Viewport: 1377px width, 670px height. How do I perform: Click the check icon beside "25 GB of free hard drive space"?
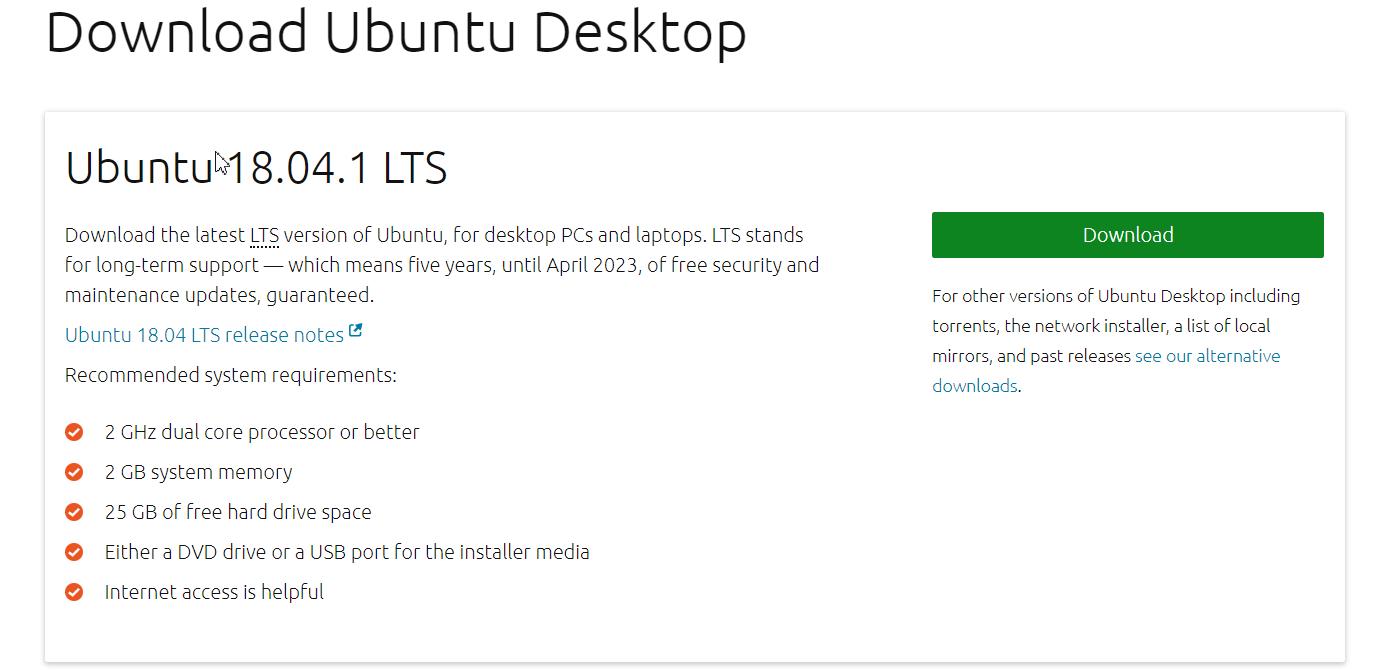click(x=74, y=511)
